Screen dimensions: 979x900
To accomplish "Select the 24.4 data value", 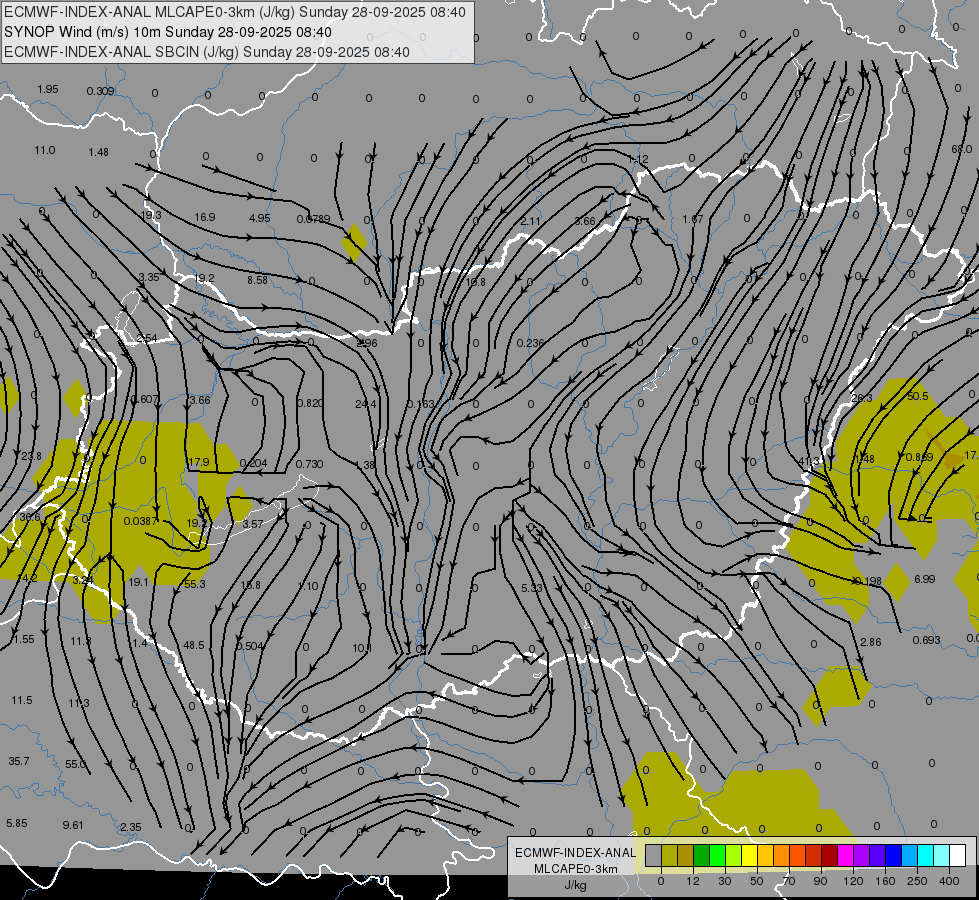I will tap(366, 404).
